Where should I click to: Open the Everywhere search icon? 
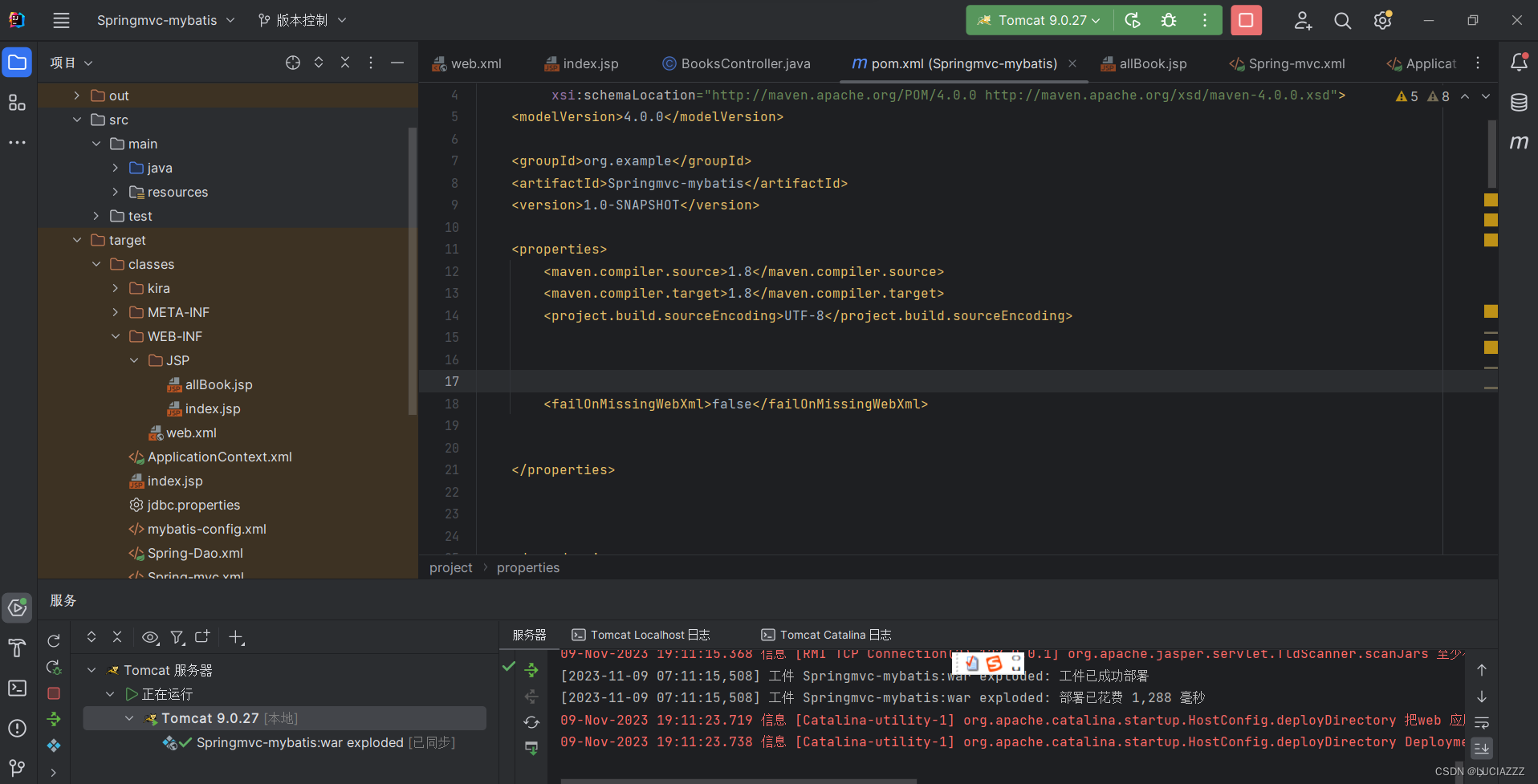pyautogui.click(x=1342, y=20)
